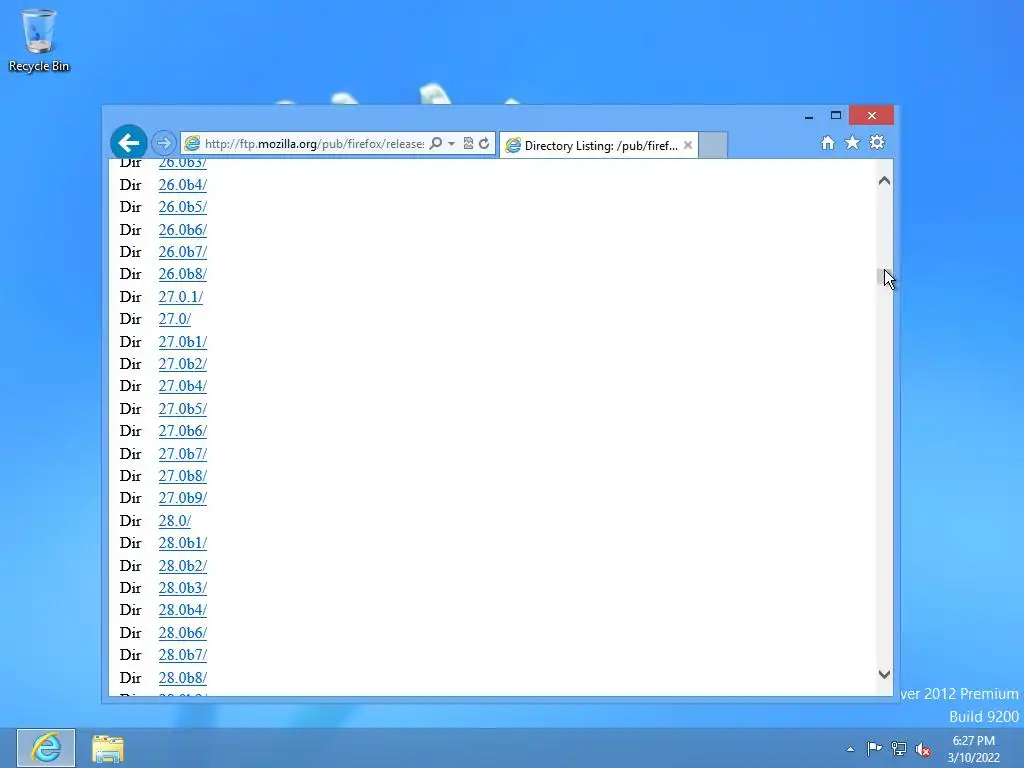Open the 27.0b2/ directory link
This screenshot has width=1024, height=768.
[x=182, y=364]
